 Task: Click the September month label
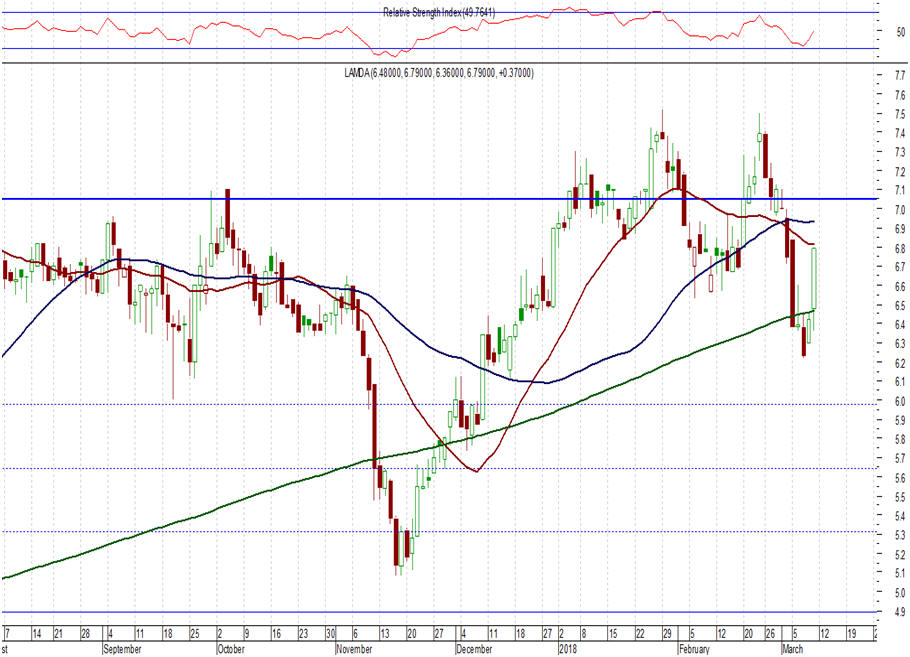click(122, 649)
